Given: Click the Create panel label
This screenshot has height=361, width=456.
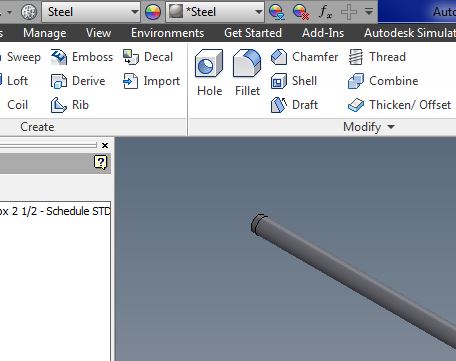Looking at the screenshot, I should coord(37,127).
